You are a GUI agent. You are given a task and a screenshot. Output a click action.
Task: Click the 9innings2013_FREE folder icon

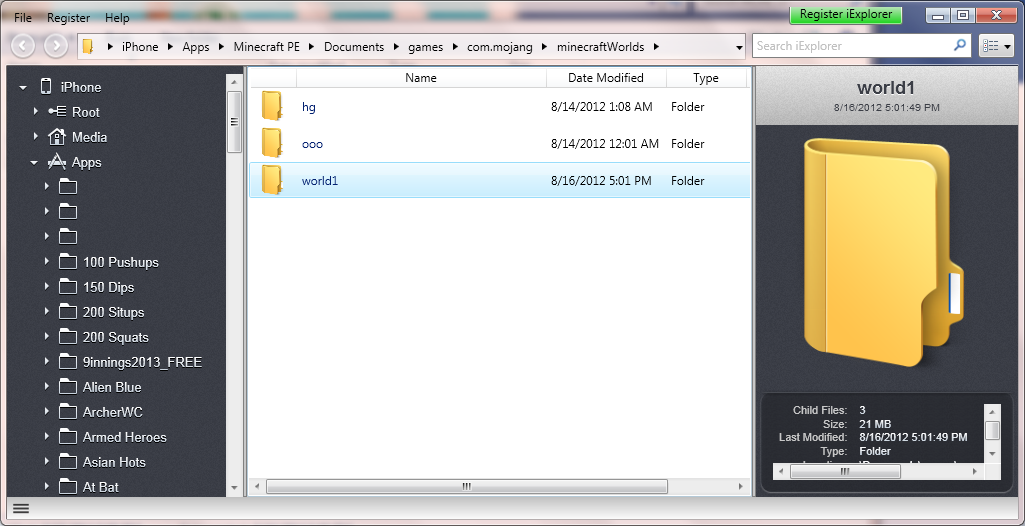coord(68,362)
